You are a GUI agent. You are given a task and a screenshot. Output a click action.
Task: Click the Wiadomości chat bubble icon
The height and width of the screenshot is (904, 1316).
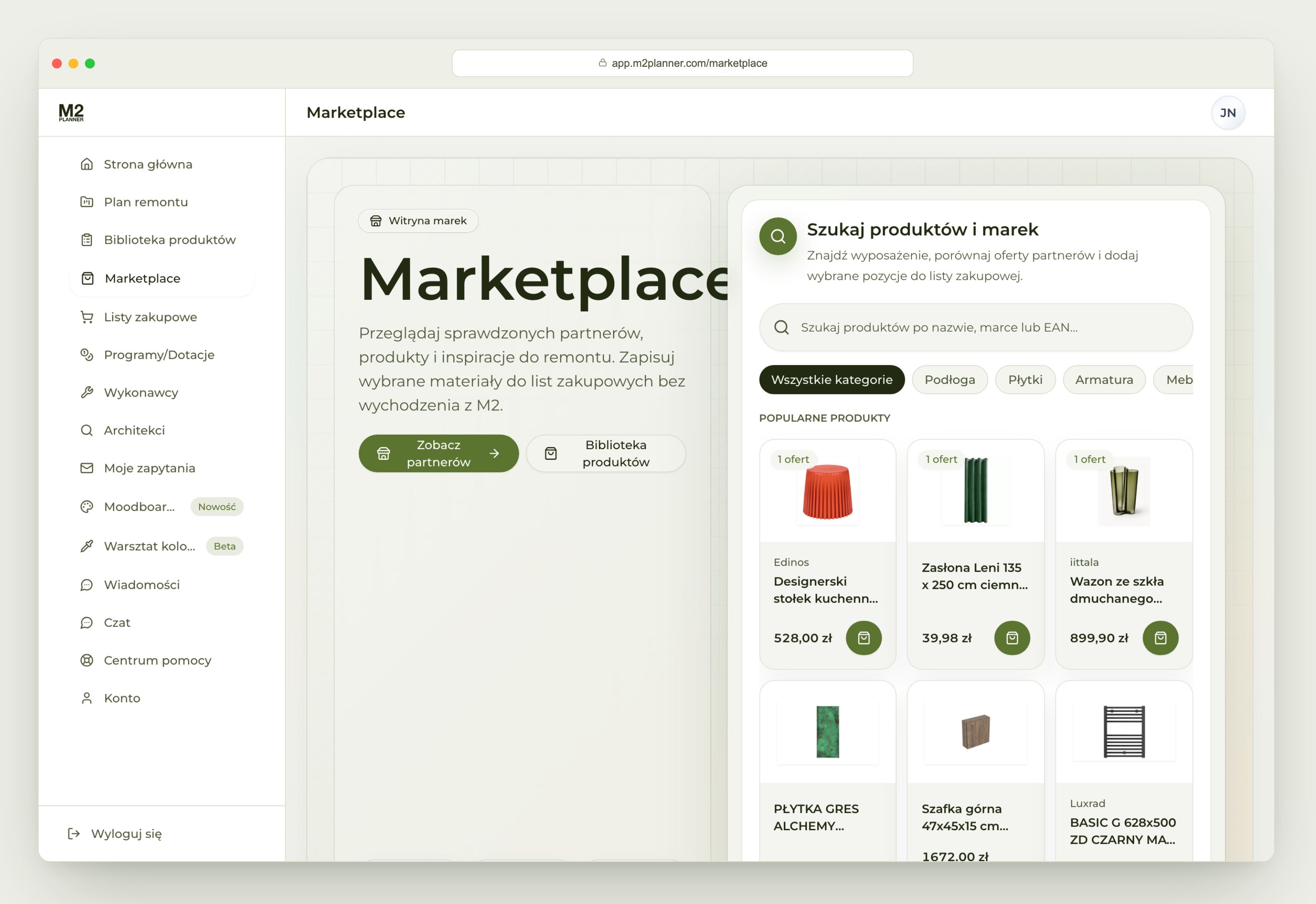[87, 584]
